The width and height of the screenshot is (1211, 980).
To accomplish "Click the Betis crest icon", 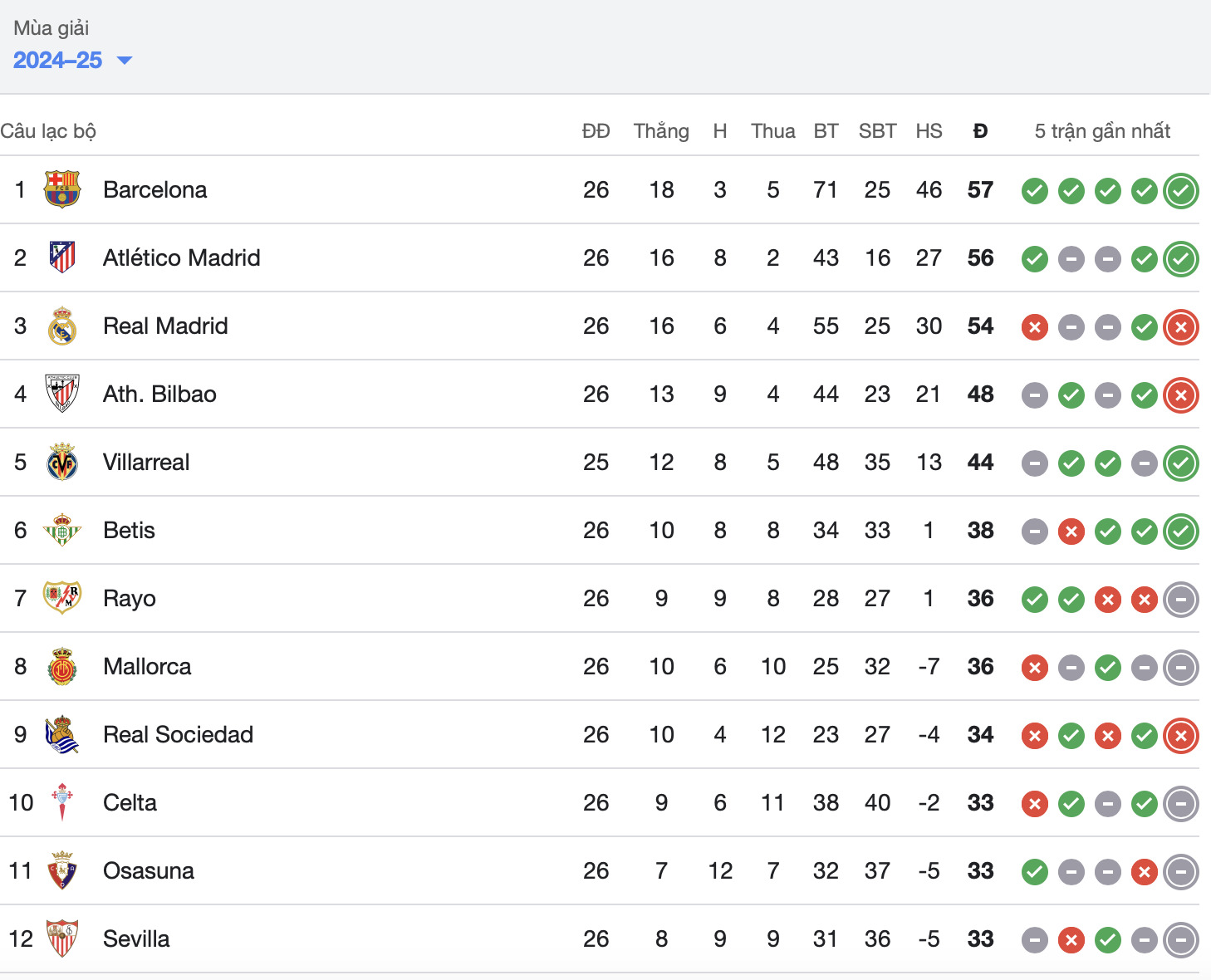I will [62, 530].
